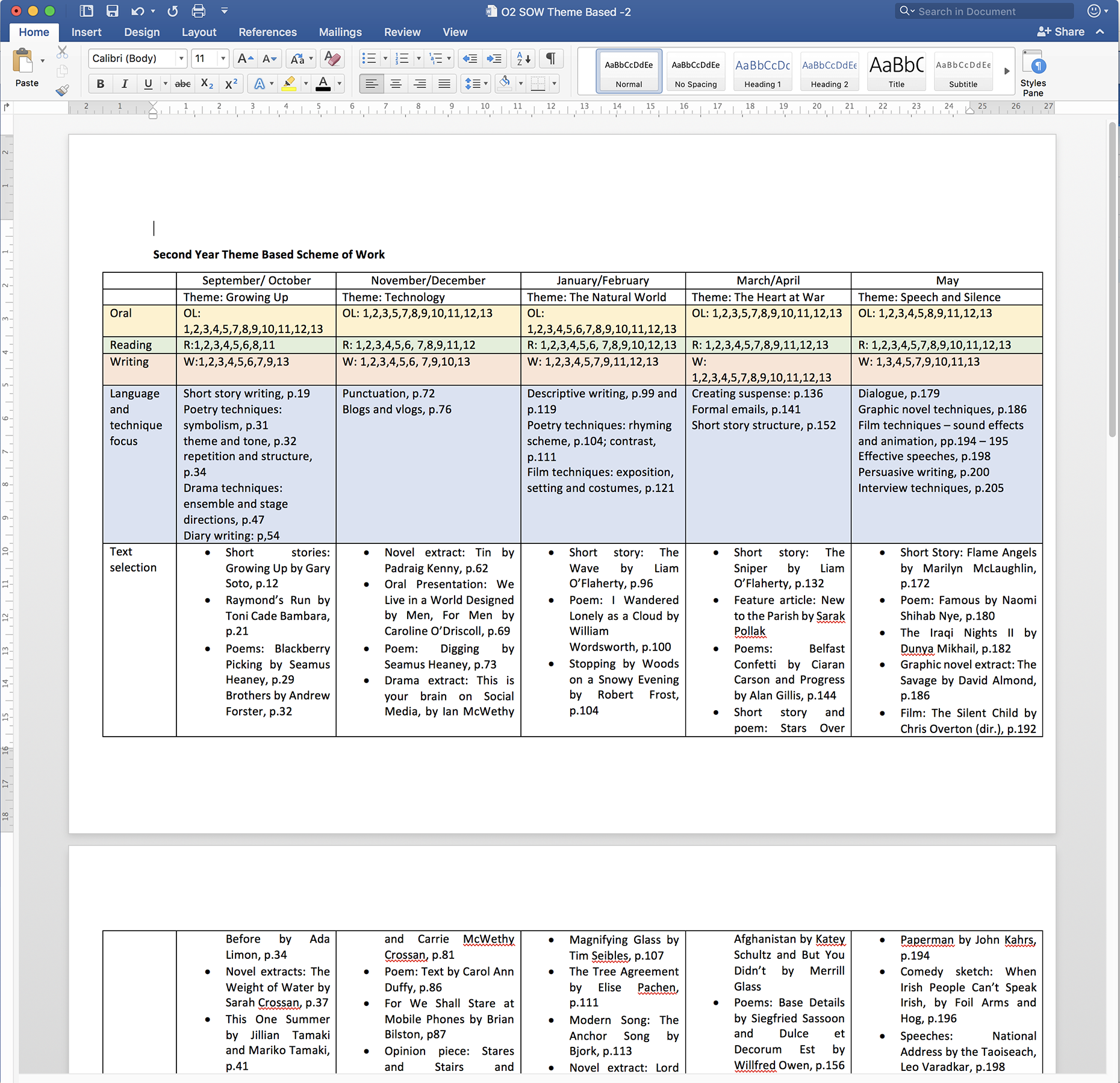The height and width of the screenshot is (1083, 1120).
Task: Apply the Heading 2 style
Action: [x=829, y=71]
